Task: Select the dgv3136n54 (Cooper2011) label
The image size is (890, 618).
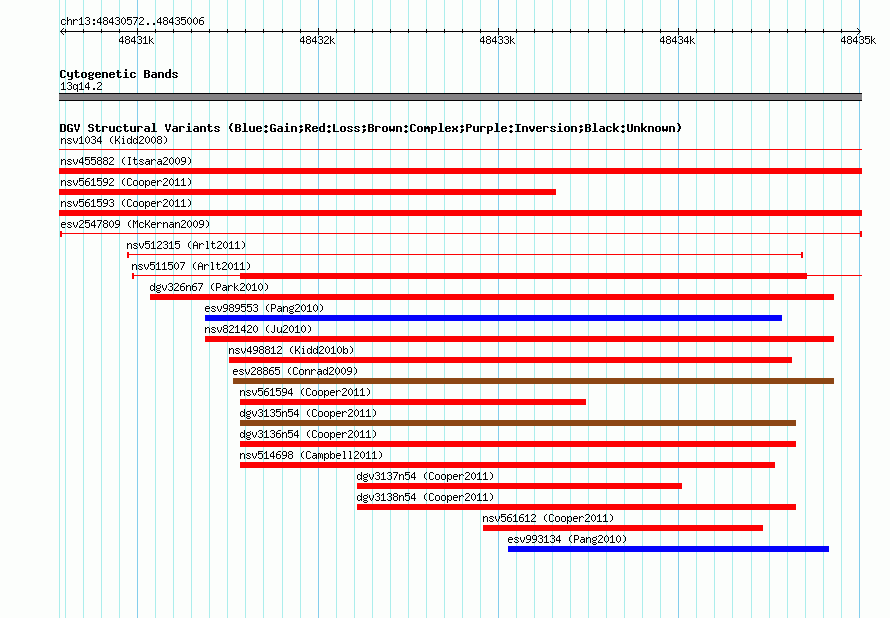Action: (x=308, y=434)
